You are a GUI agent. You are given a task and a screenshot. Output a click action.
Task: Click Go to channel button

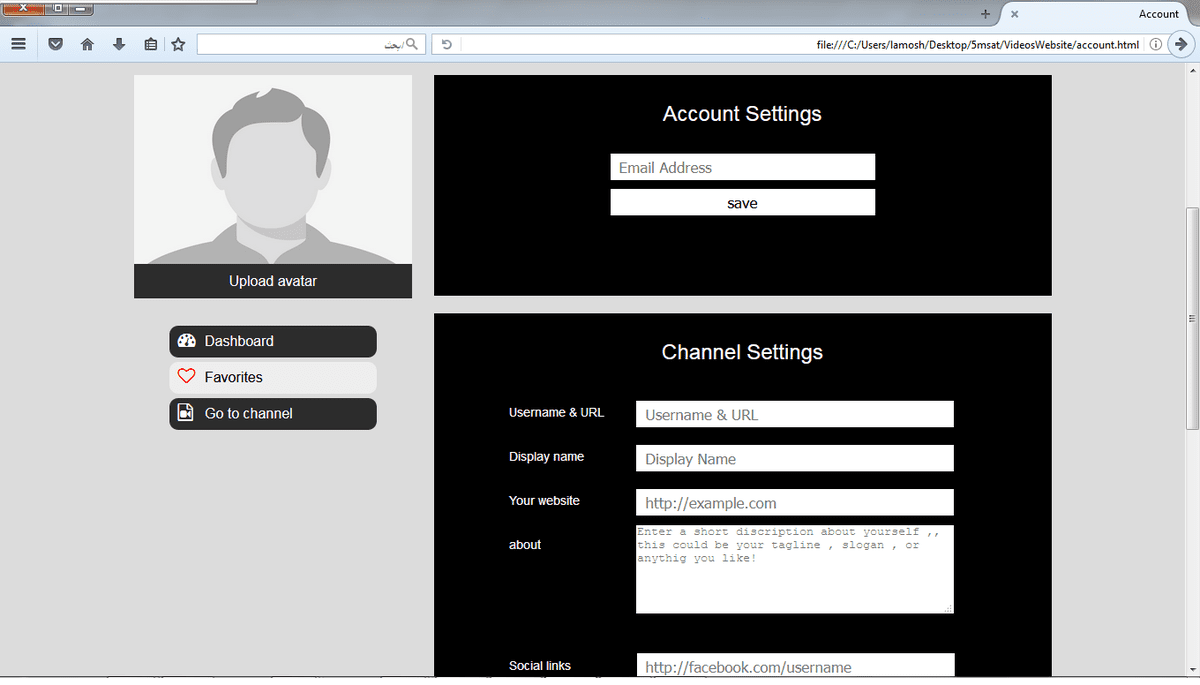point(273,413)
